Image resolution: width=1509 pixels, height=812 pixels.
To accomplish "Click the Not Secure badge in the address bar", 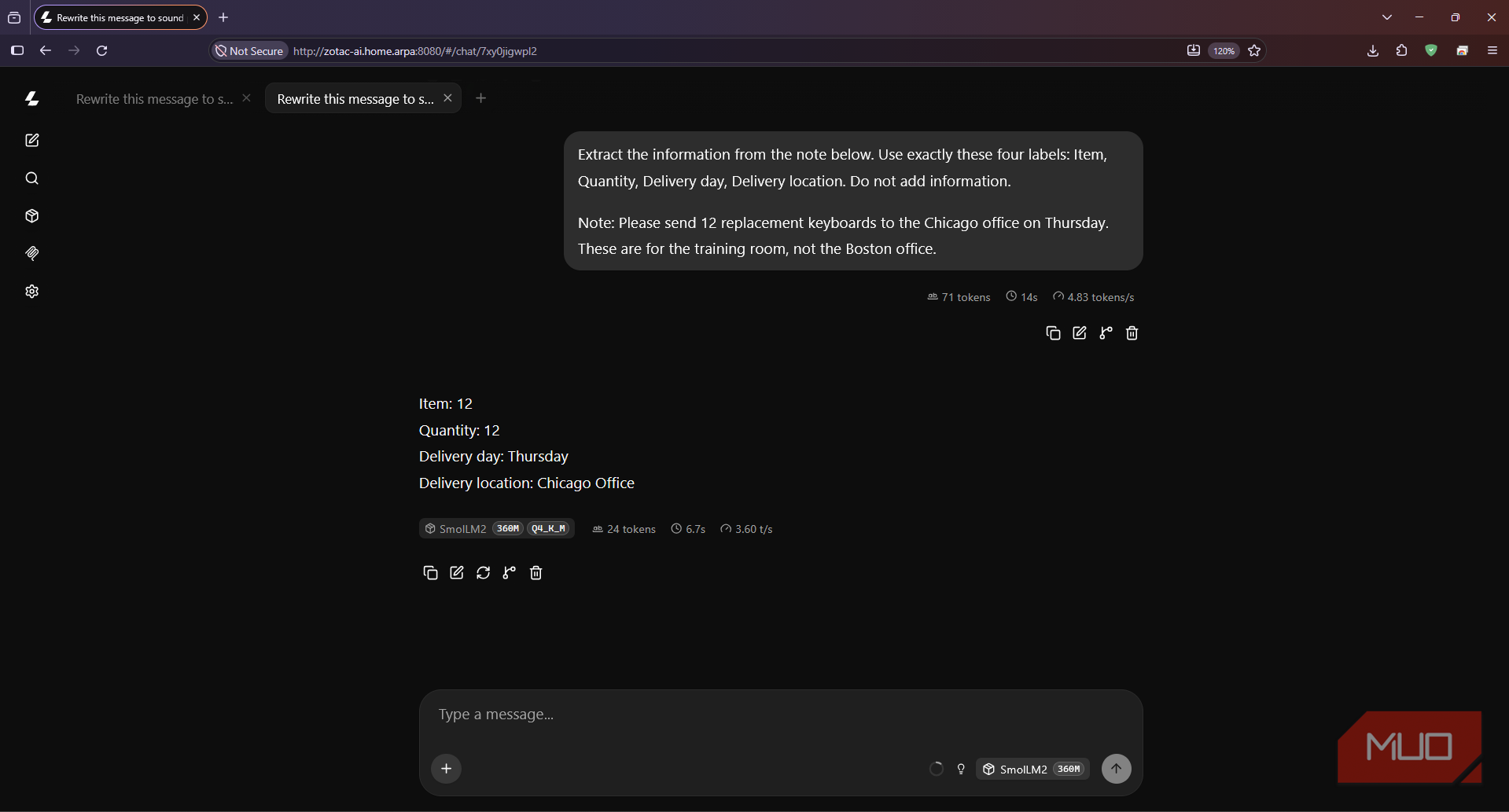I will [249, 51].
